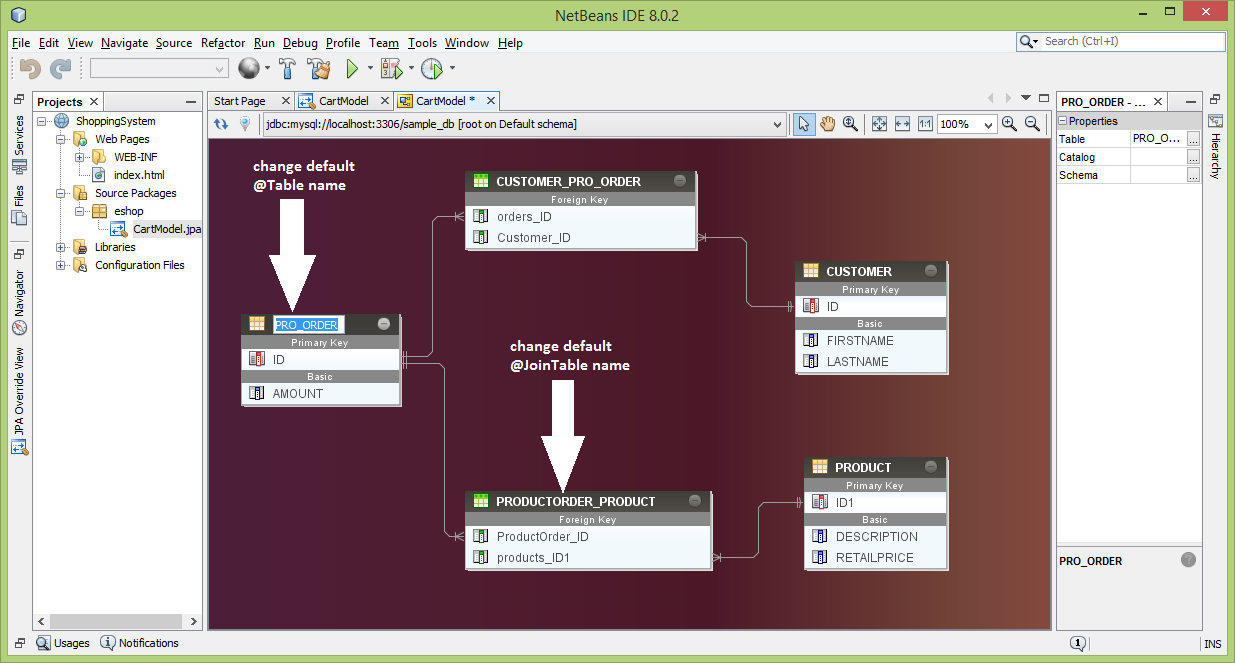This screenshot has width=1235, height=663.
Task: Click the Table property ellipsis button
Action: (x=1193, y=139)
